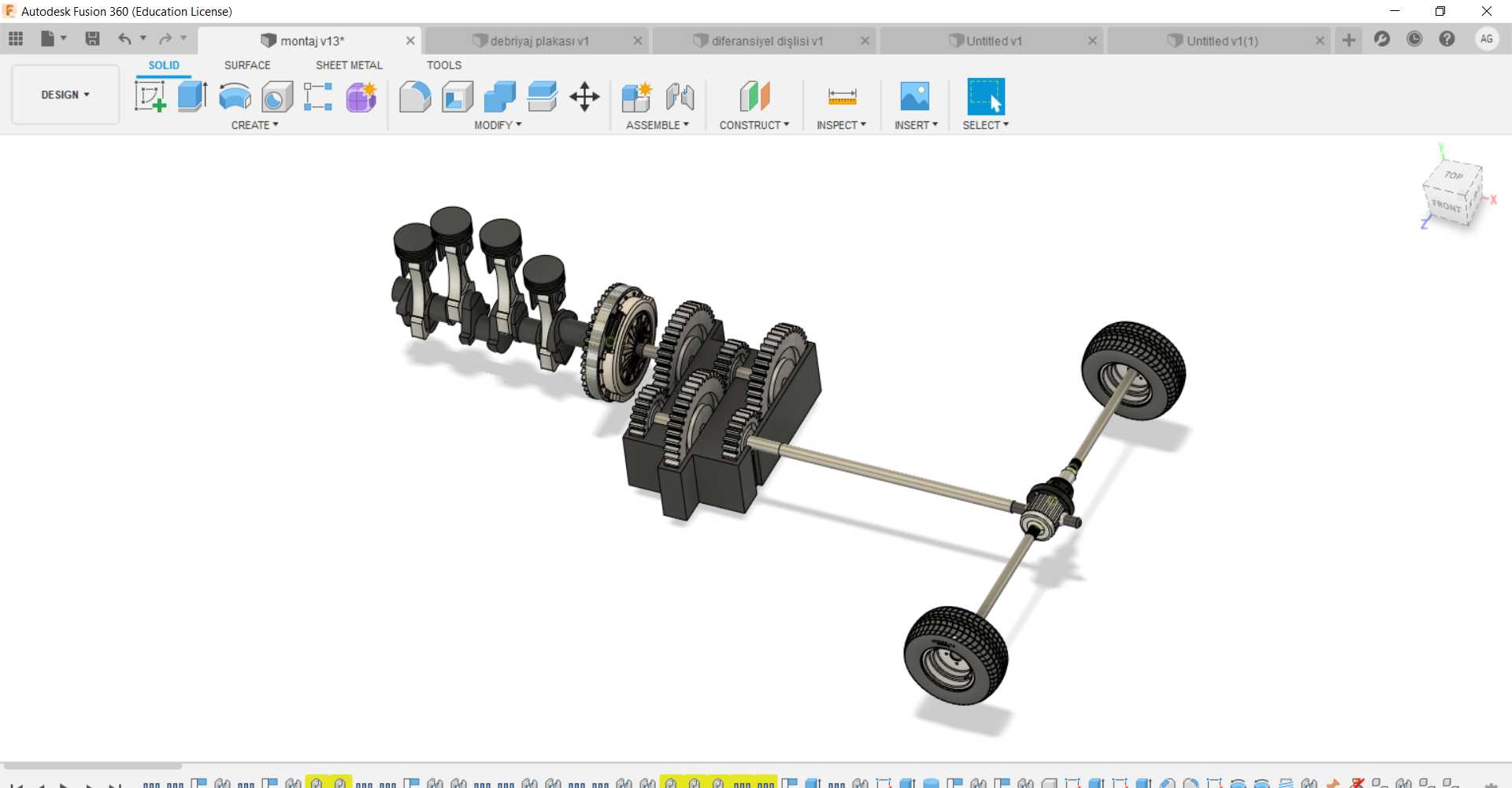
Task: Switch to the SOLID tab
Action: (164, 65)
